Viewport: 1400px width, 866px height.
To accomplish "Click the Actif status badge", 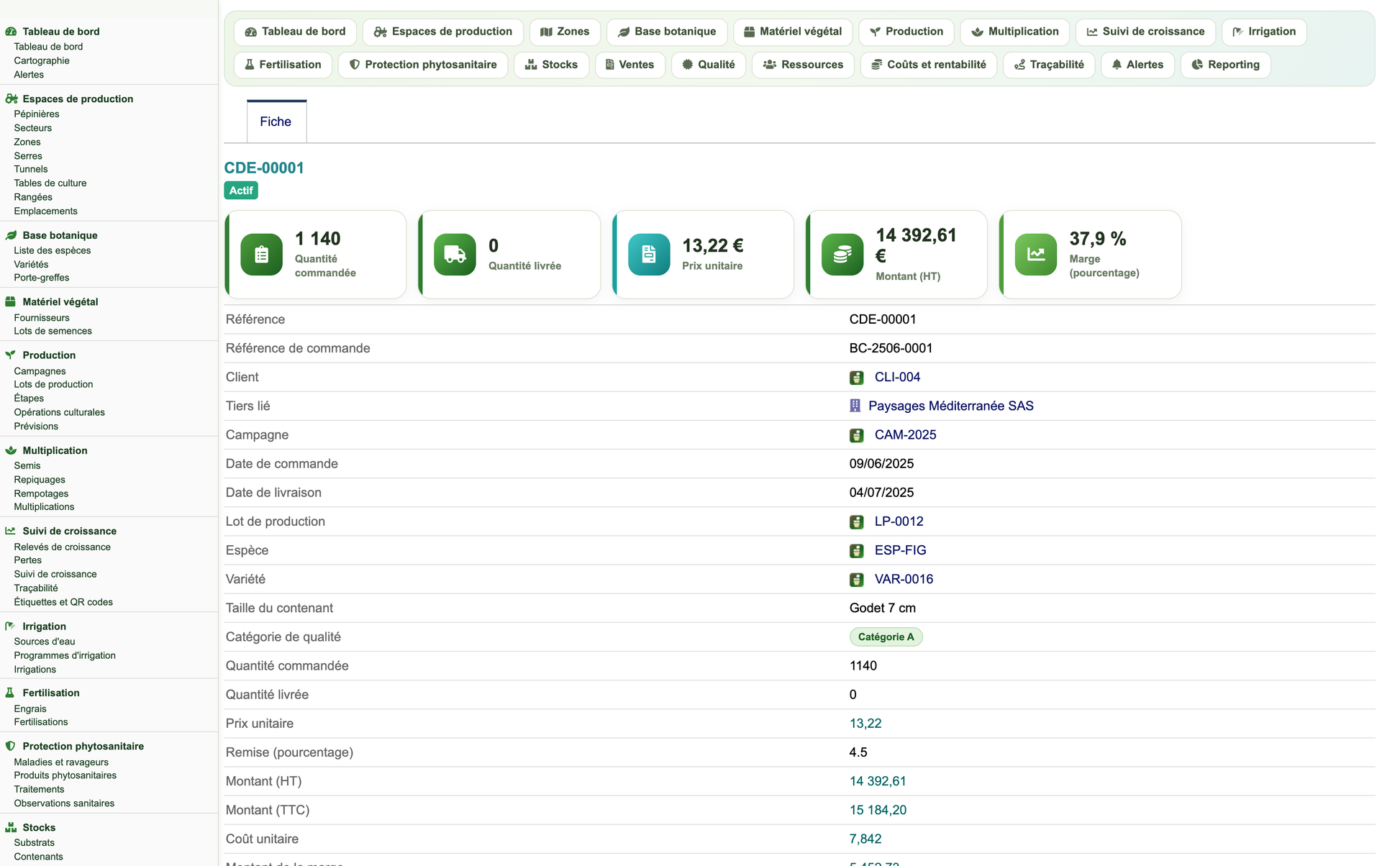I will click(241, 191).
